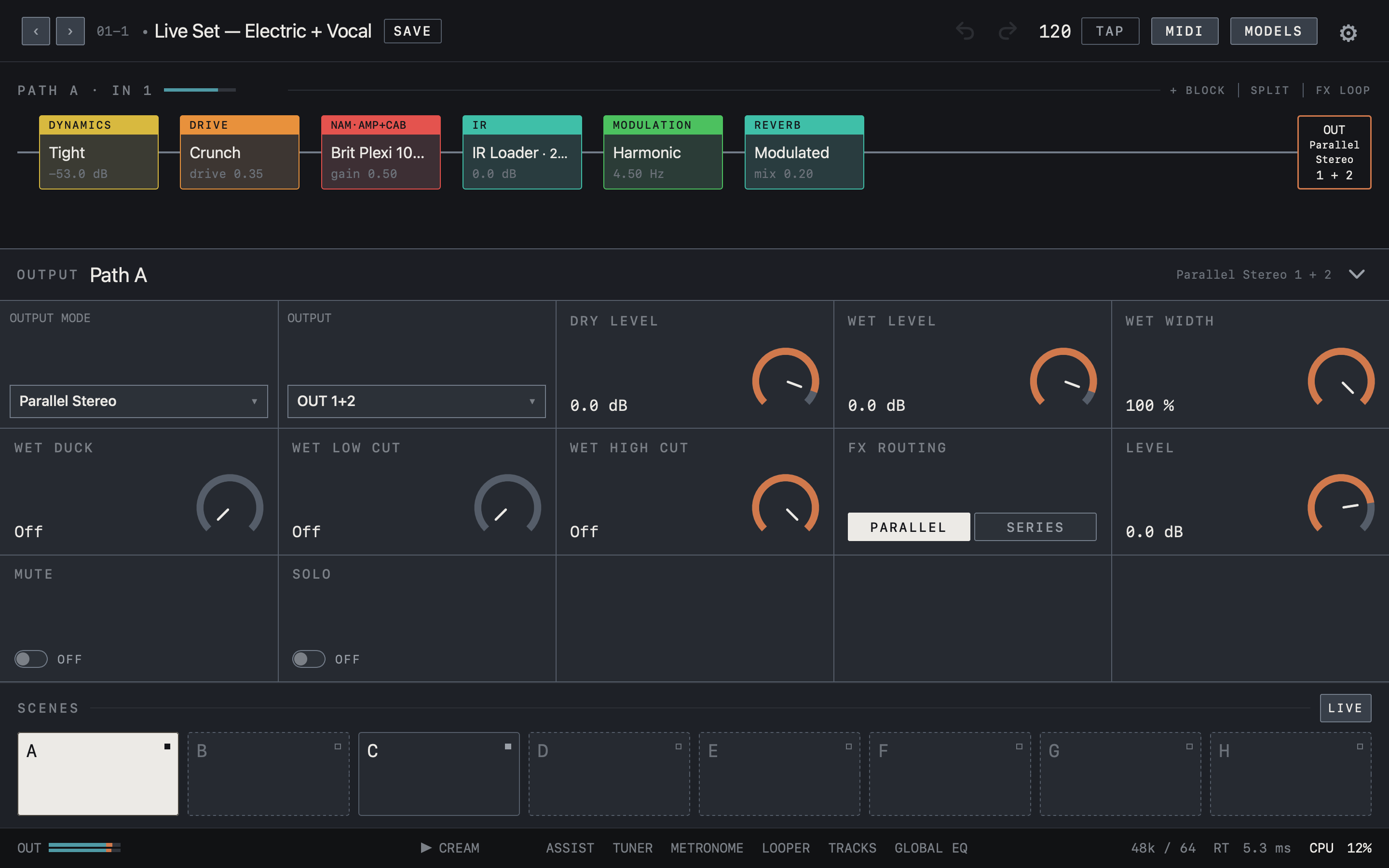1389x868 pixels.
Task: Activate scene B
Action: 269,774
